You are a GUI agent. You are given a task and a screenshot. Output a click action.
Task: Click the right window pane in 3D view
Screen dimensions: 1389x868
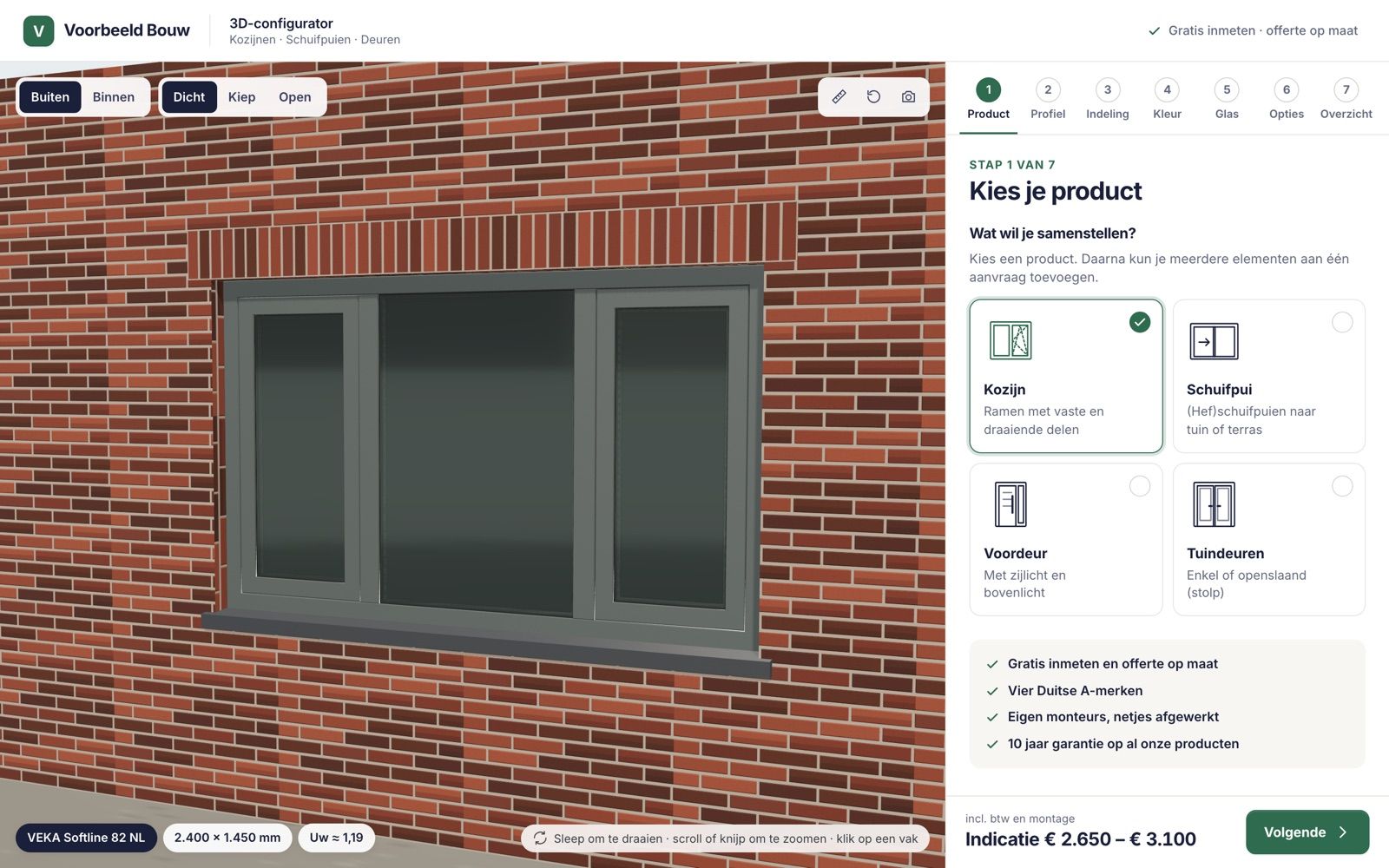671,456
